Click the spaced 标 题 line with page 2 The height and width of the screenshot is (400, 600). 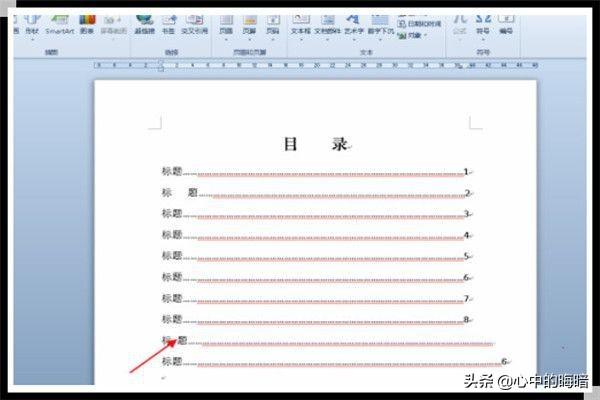click(x=317, y=193)
